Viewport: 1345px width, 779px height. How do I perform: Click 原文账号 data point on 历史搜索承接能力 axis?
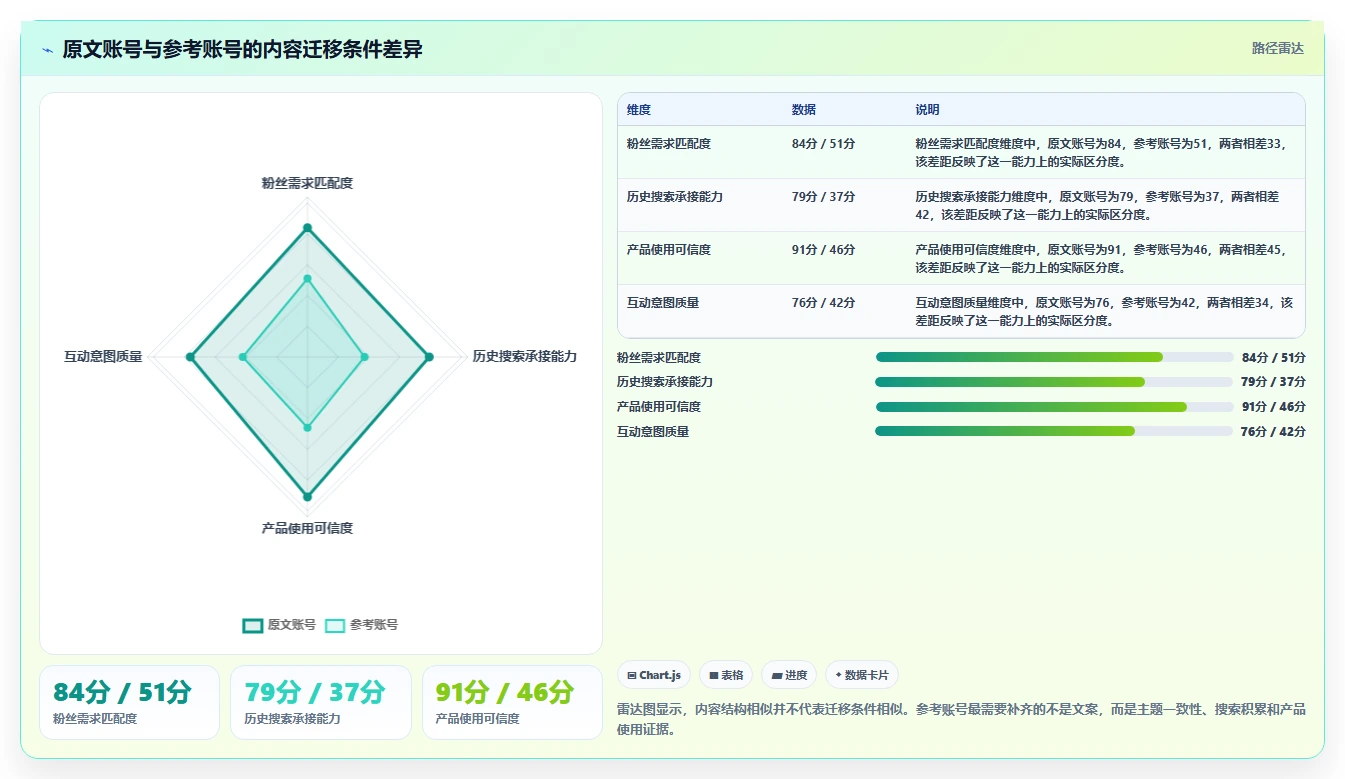pyautogui.click(x=429, y=357)
